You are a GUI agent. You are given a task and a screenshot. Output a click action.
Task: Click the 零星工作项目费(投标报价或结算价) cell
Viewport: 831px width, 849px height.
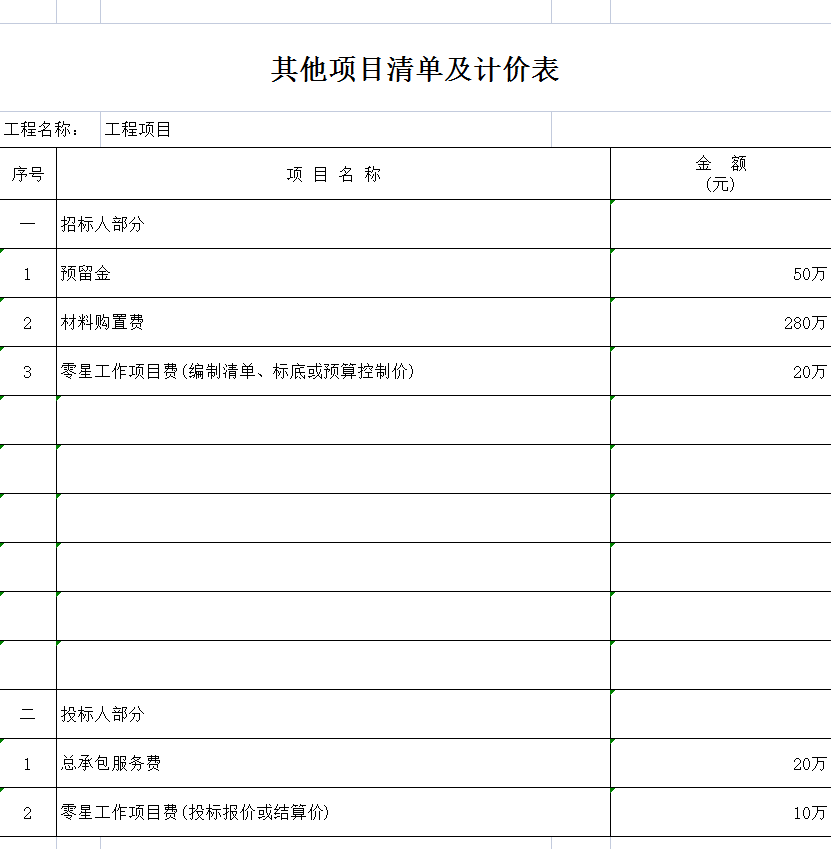333,812
